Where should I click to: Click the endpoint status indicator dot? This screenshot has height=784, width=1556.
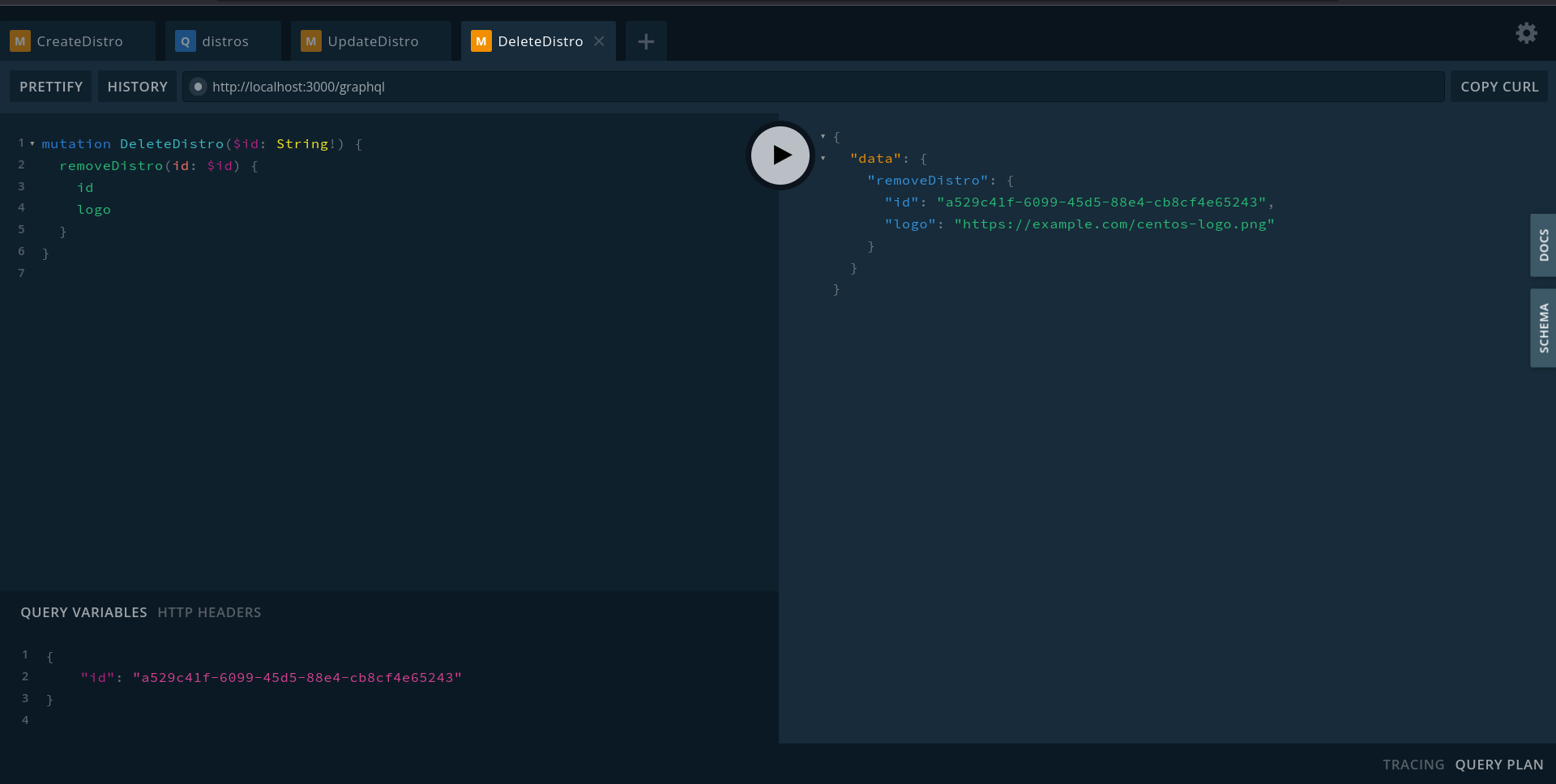coord(198,87)
